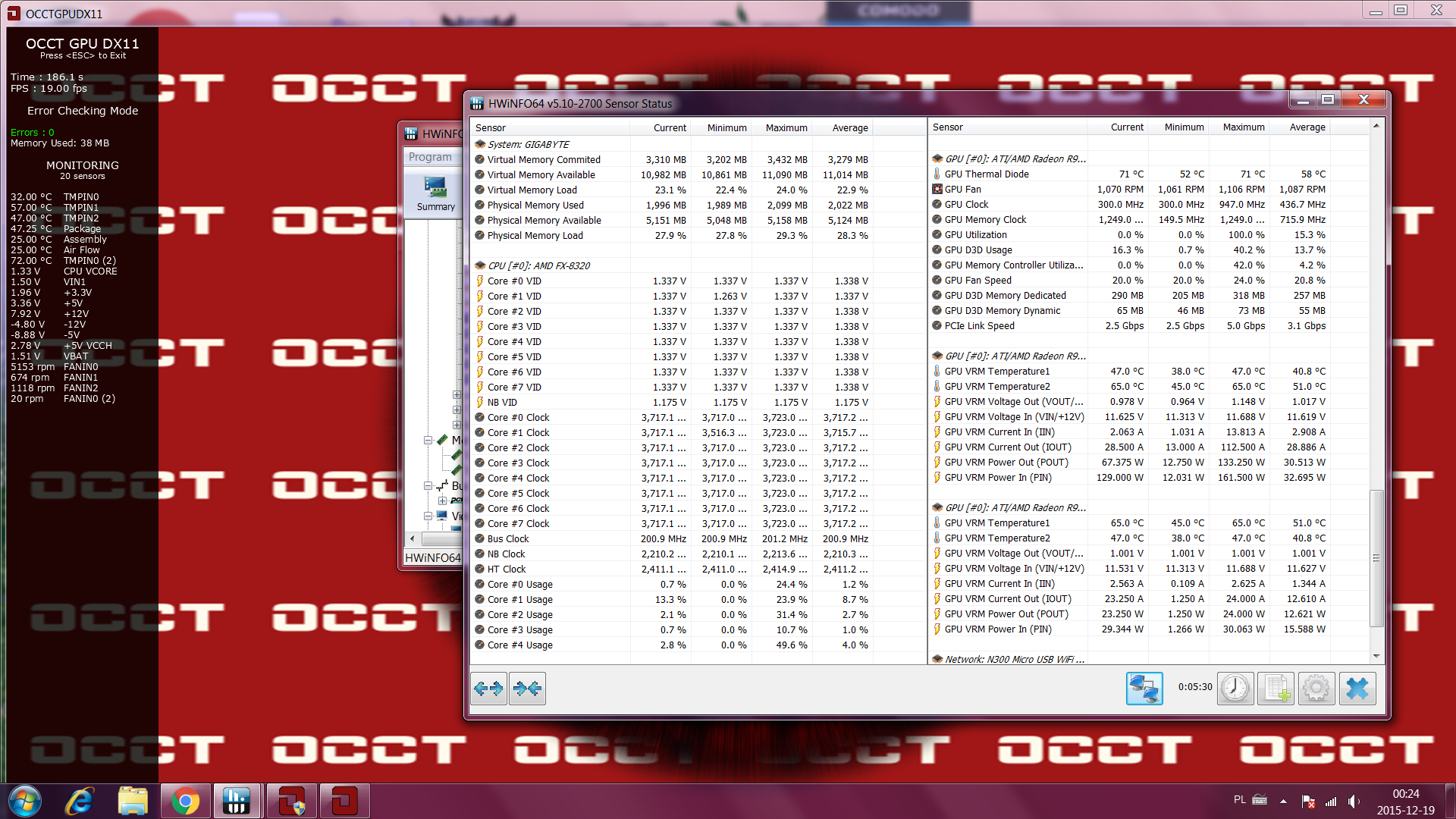Open the Action Center flag tray icon
The image size is (1456, 819).
(x=1308, y=802)
